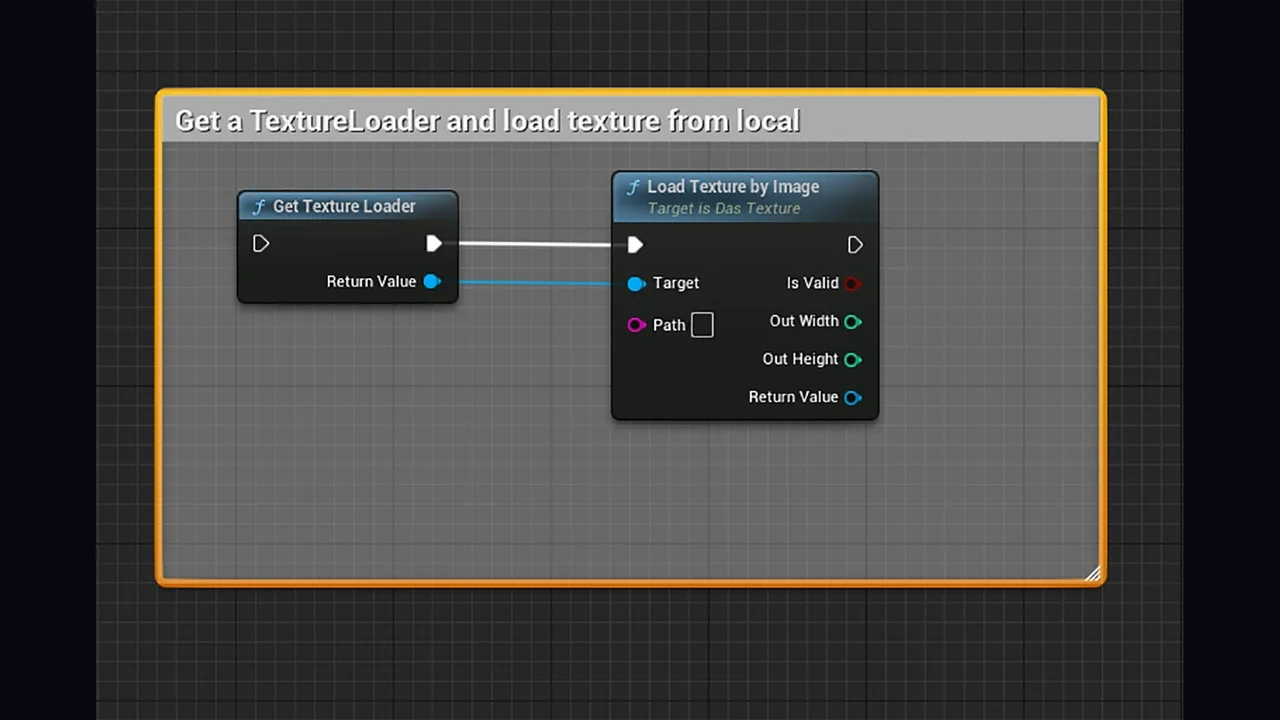Select the Path input pin

coord(637,324)
